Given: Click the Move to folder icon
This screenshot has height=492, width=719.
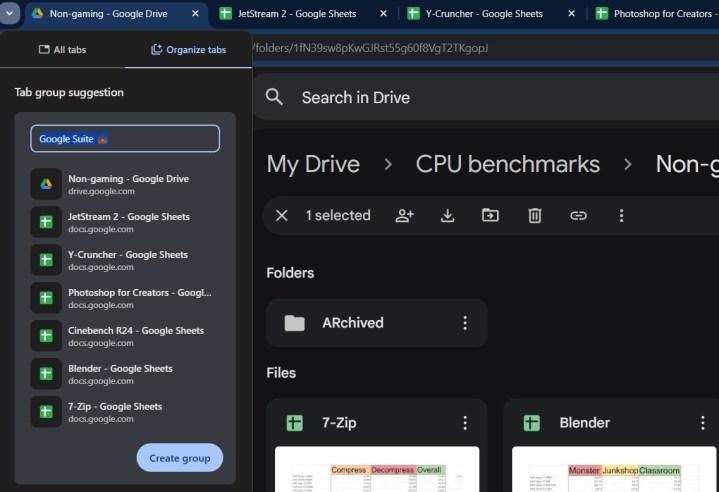Looking at the screenshot, I should click(490, 215).
